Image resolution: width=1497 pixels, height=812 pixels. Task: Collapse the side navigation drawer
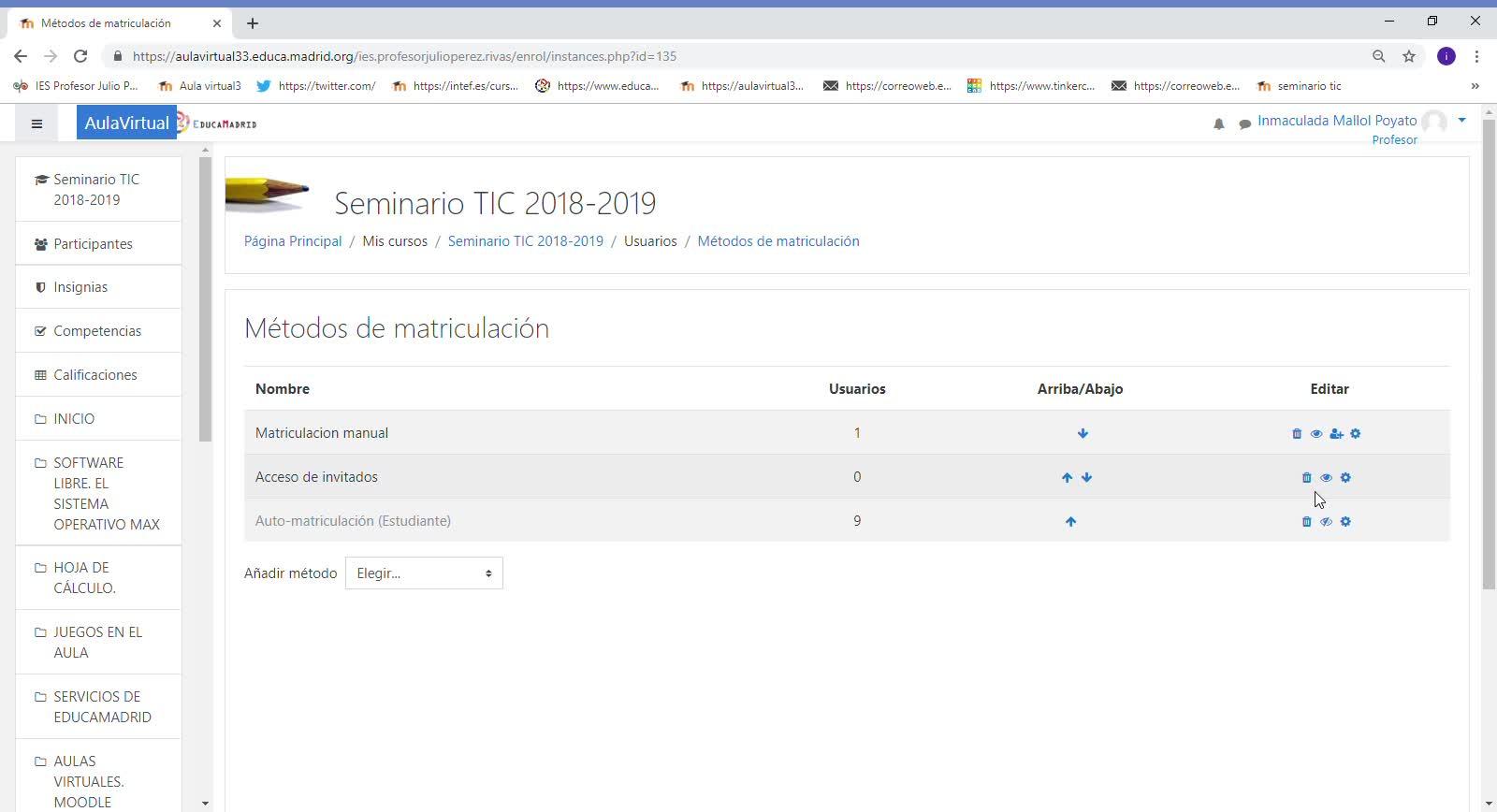coord(36,123)
